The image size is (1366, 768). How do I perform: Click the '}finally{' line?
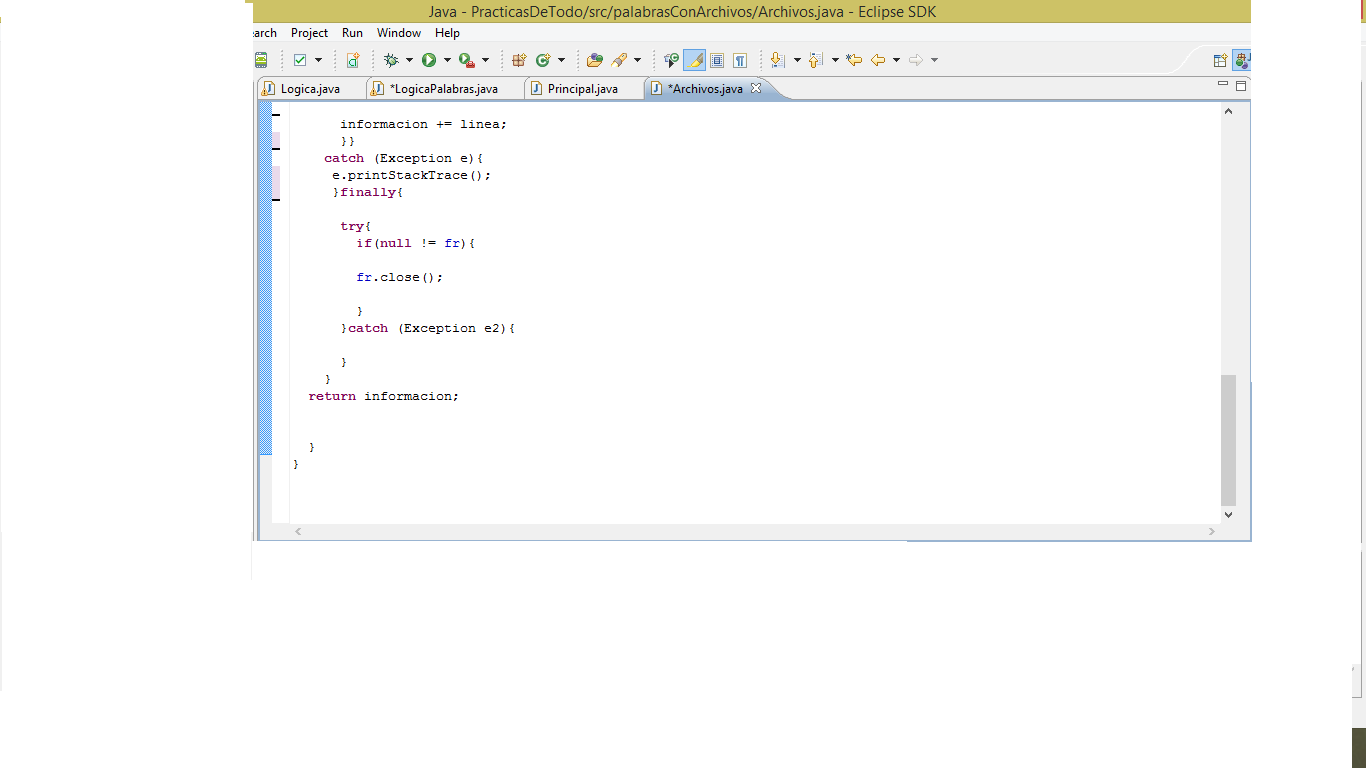(x=368, y=192)
